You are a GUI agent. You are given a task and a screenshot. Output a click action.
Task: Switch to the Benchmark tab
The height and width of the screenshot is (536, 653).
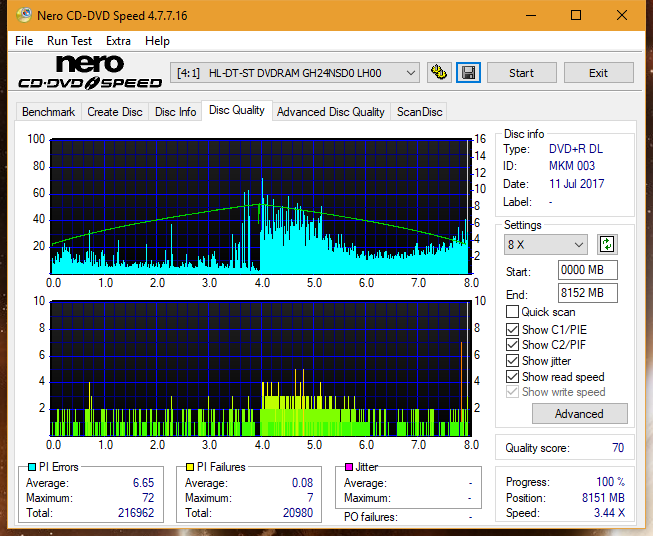(49, 112)
